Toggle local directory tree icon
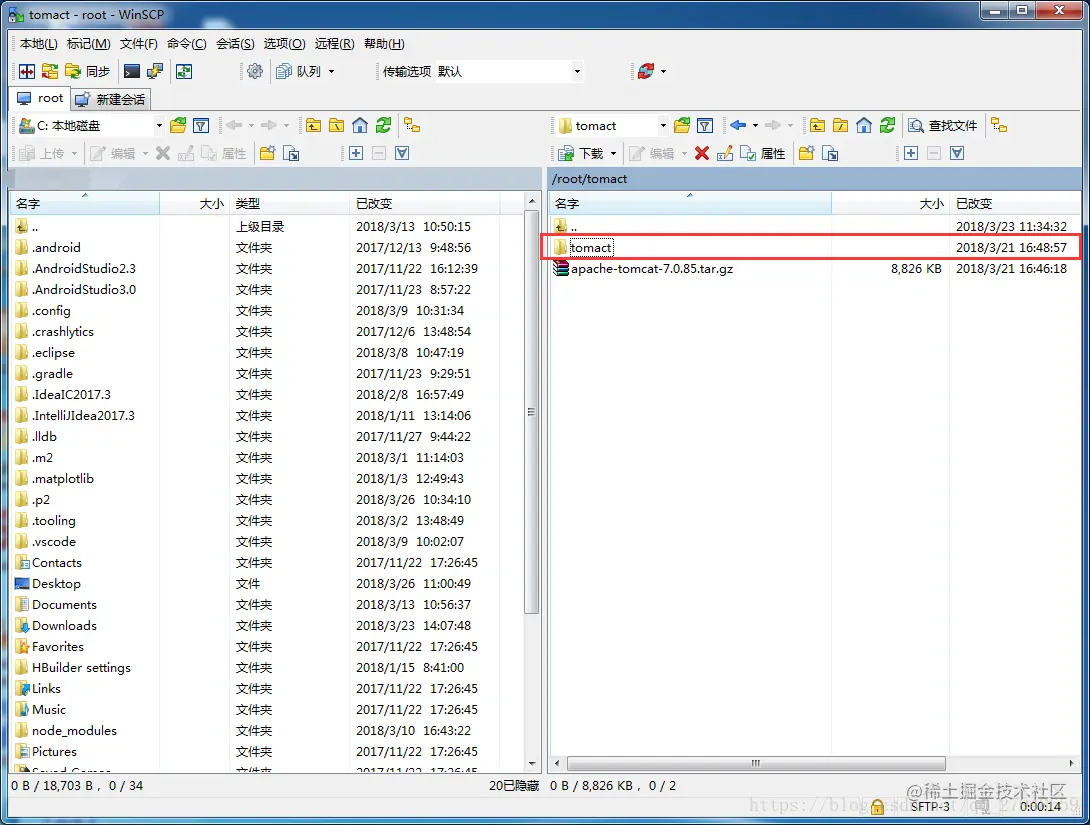This screenshot has height=825, width=1090. 412,125
